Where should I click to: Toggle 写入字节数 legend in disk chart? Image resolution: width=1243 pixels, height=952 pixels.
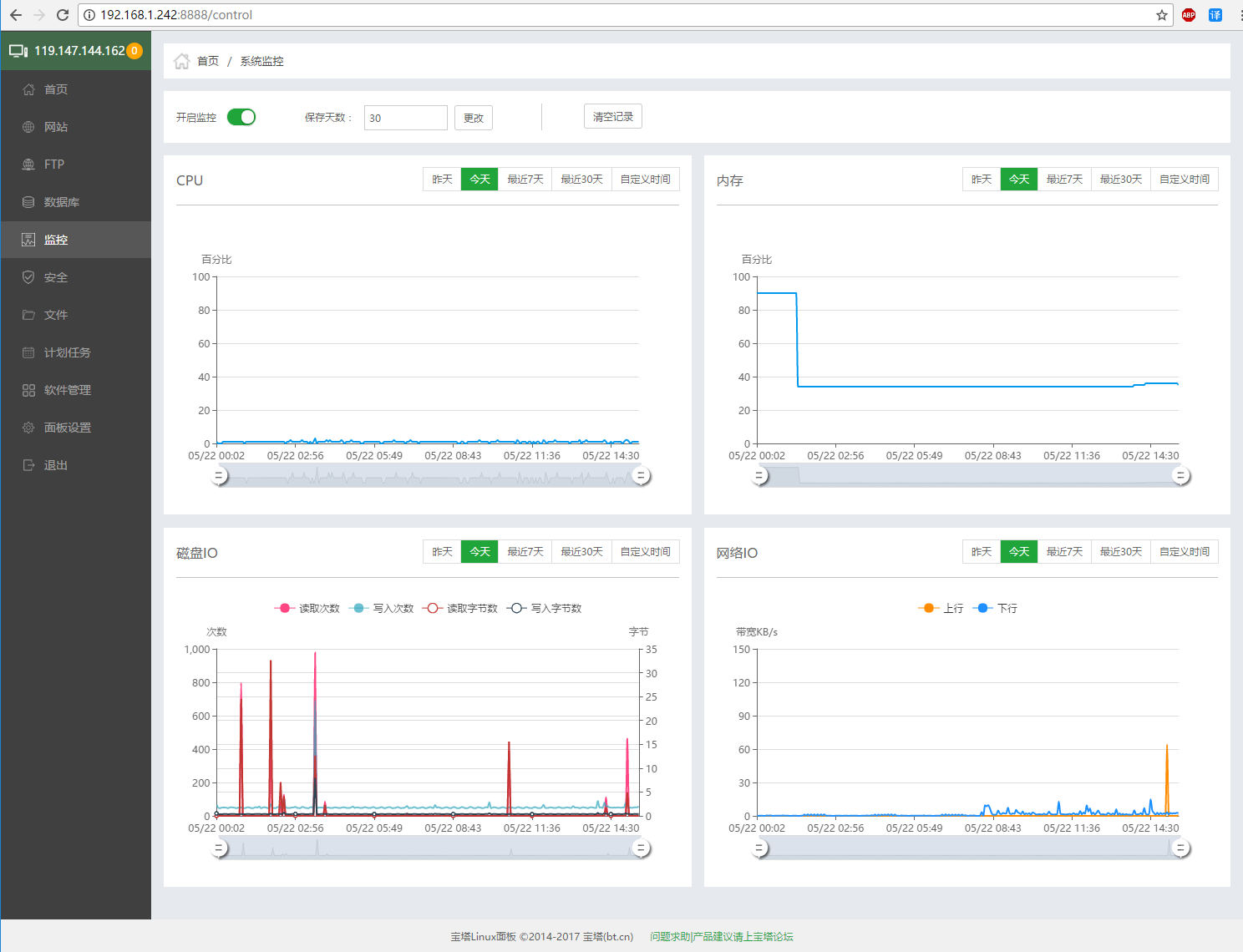[x=544, y=608]
